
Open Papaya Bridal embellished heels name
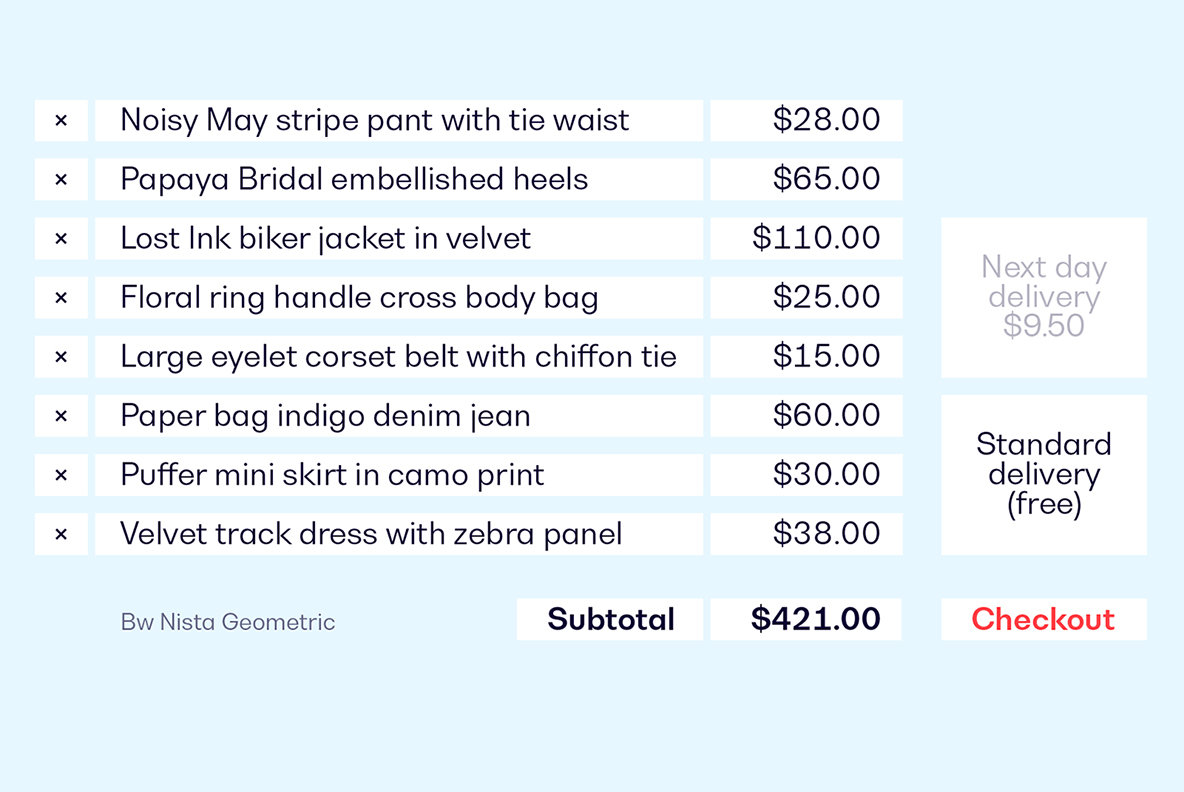pyautogui.click(x=399, y=179)
